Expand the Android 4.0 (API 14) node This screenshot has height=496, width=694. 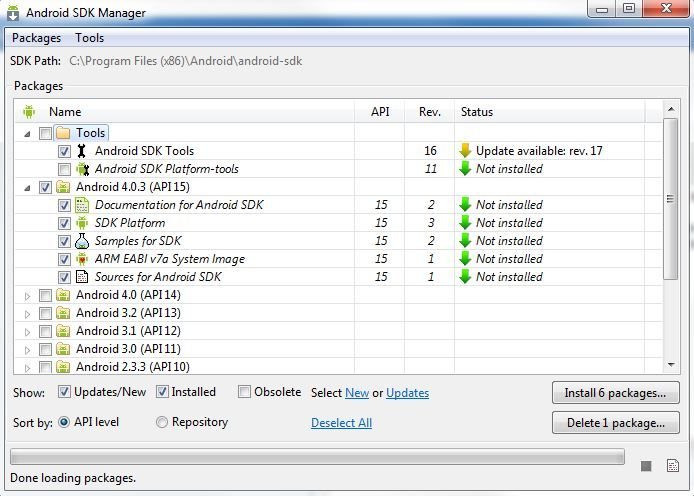click(x=27, y=296)
